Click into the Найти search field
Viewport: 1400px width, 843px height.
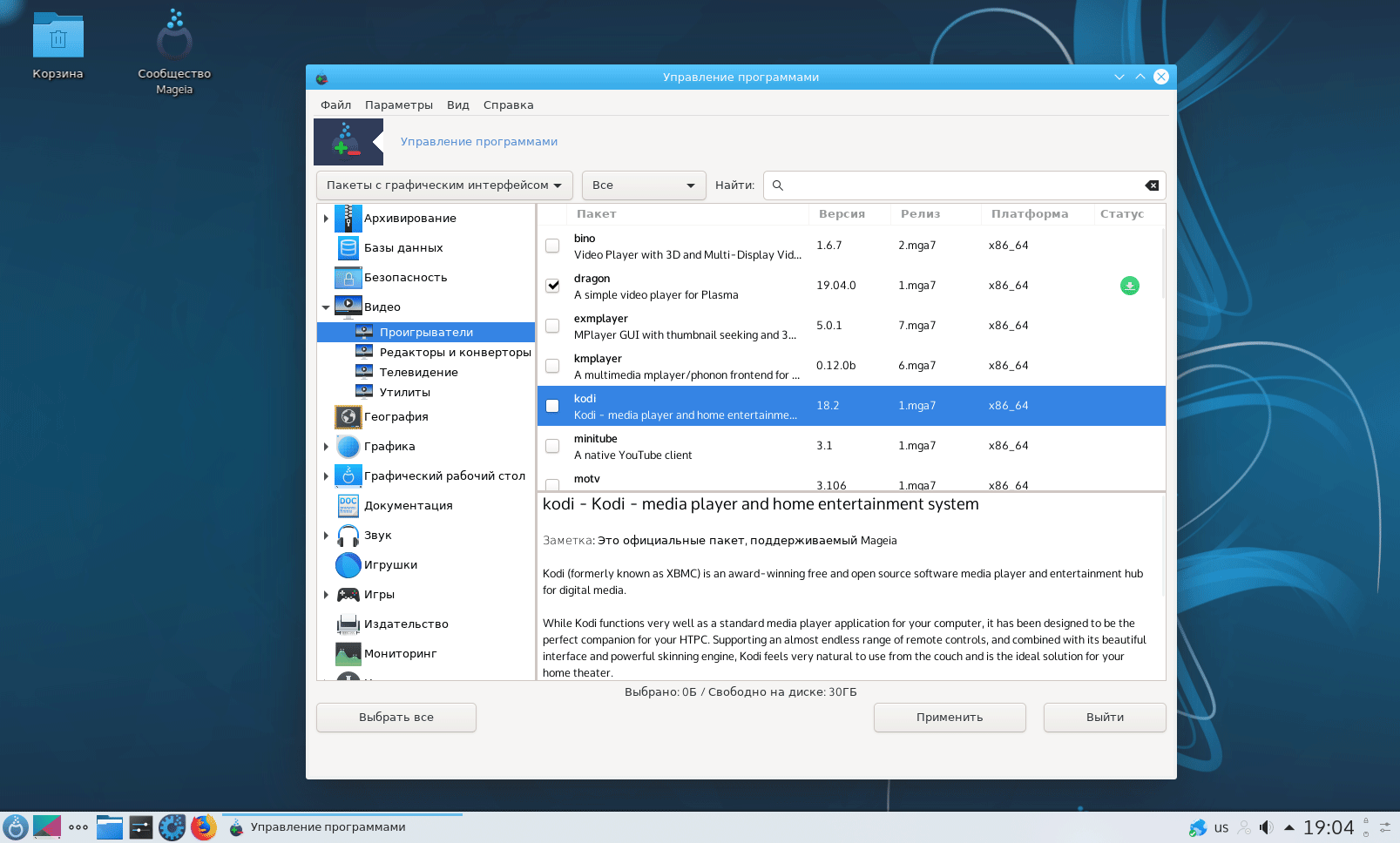coord(958,185)
